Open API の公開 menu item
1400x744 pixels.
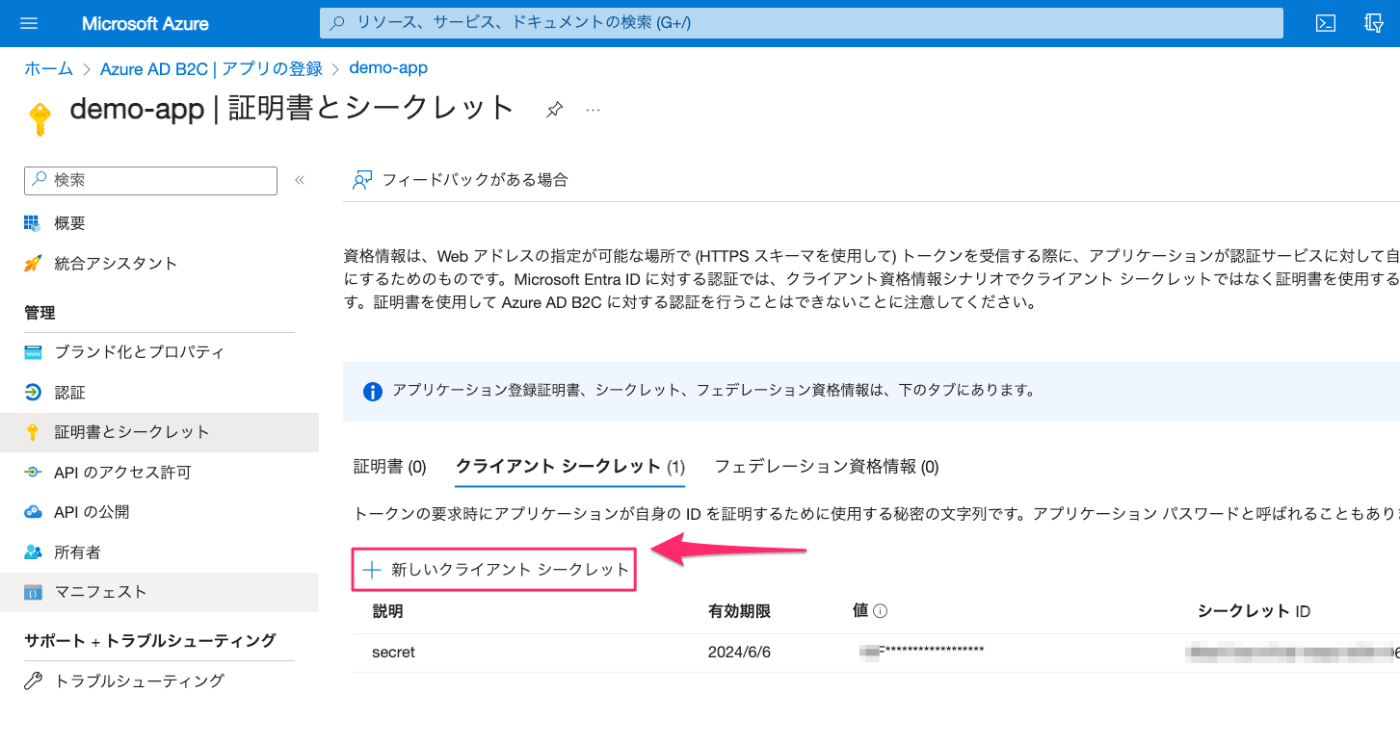[x=92, y=512]
